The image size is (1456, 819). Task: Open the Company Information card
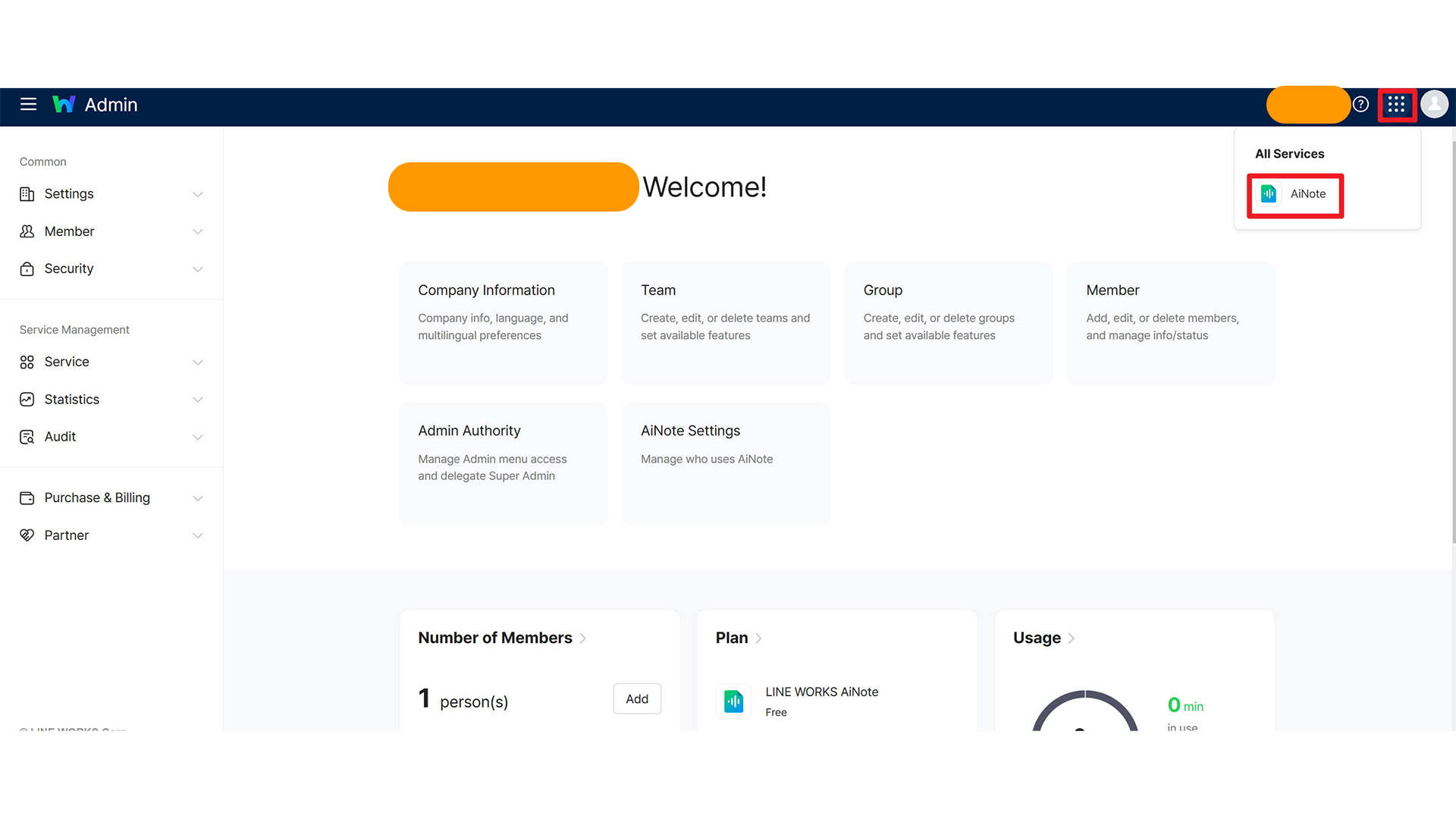pos(504,324)
